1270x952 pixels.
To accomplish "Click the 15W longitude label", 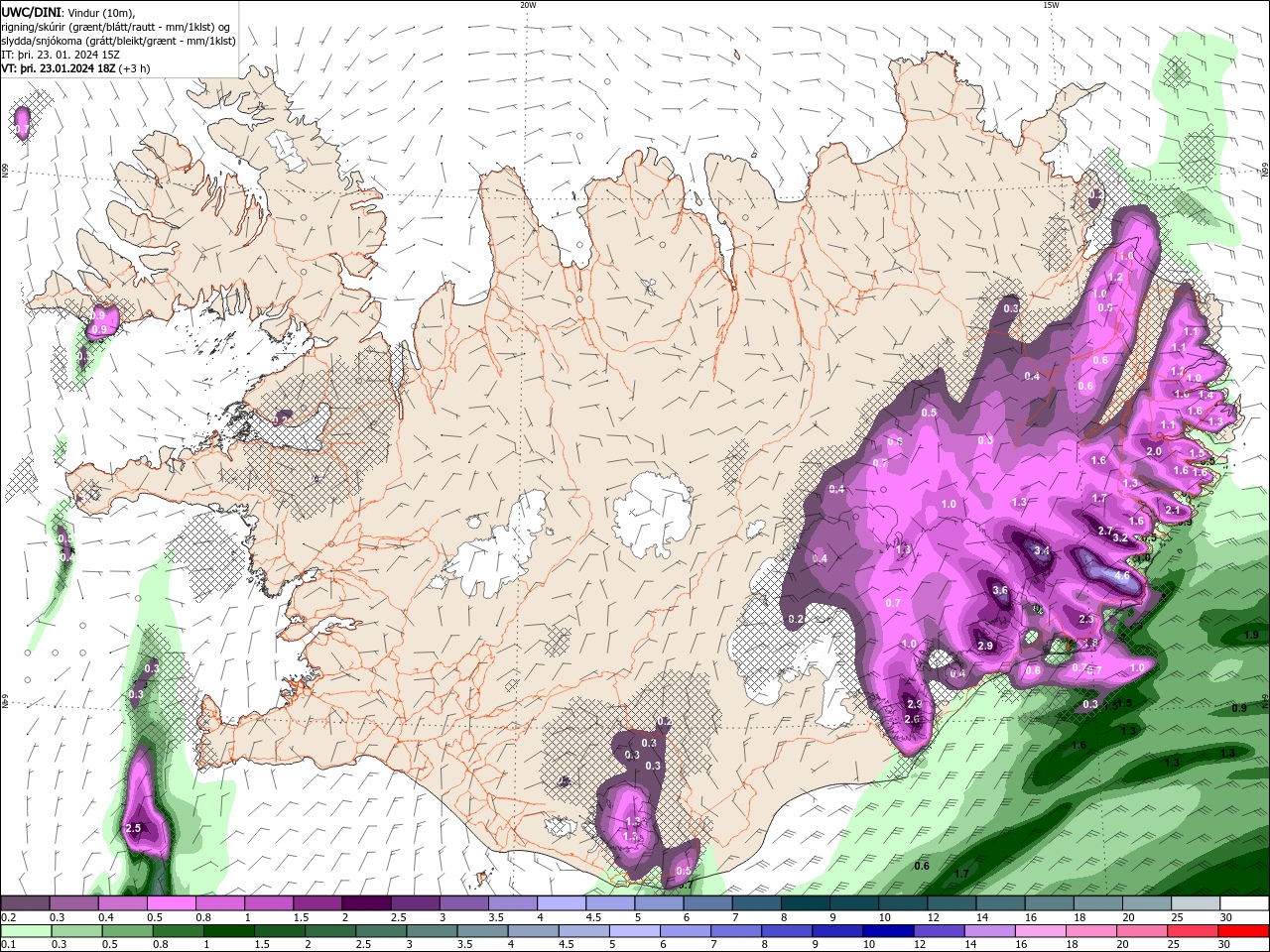I will (x=1051, y=5).
